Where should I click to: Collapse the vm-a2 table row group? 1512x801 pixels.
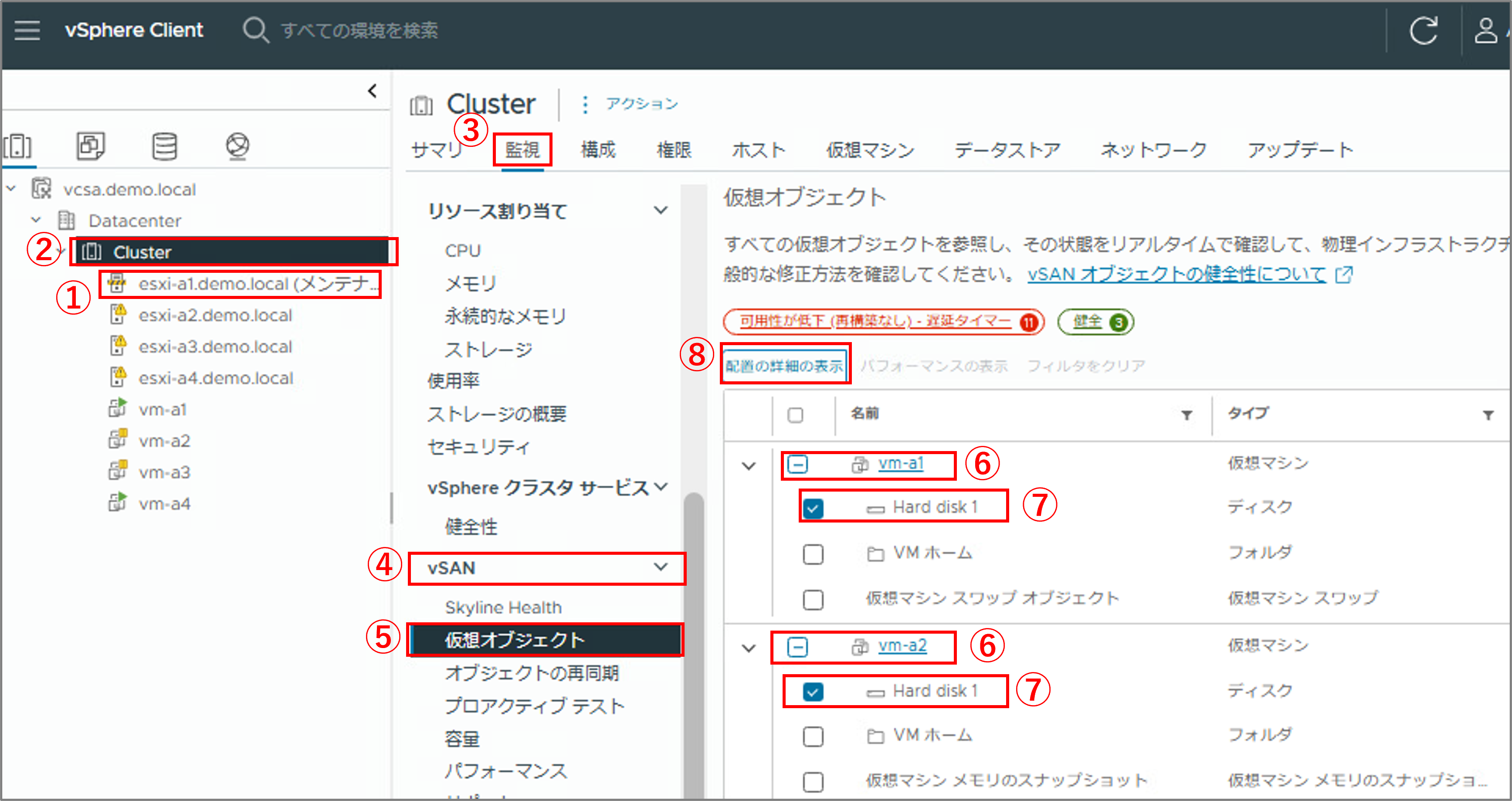[x=748, y=648]
